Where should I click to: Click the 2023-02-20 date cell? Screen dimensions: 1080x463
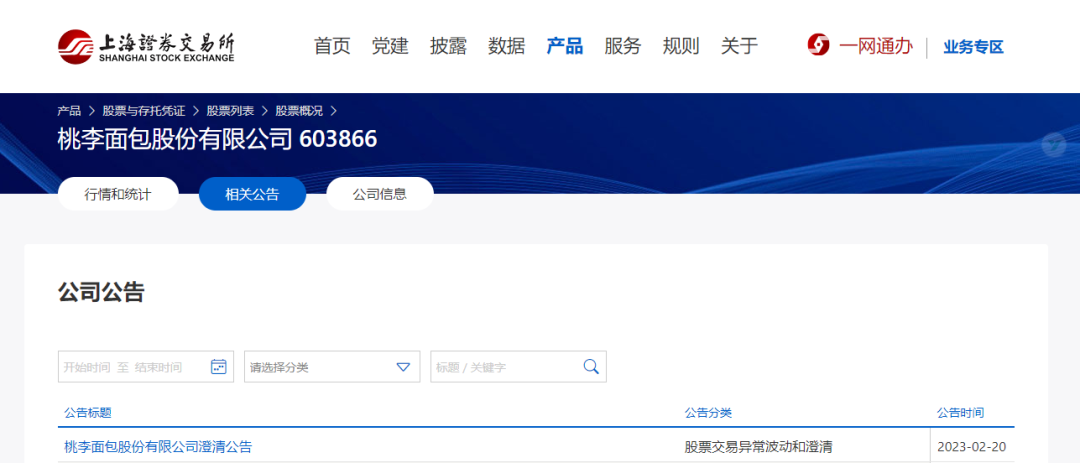(x=971, y=446)
